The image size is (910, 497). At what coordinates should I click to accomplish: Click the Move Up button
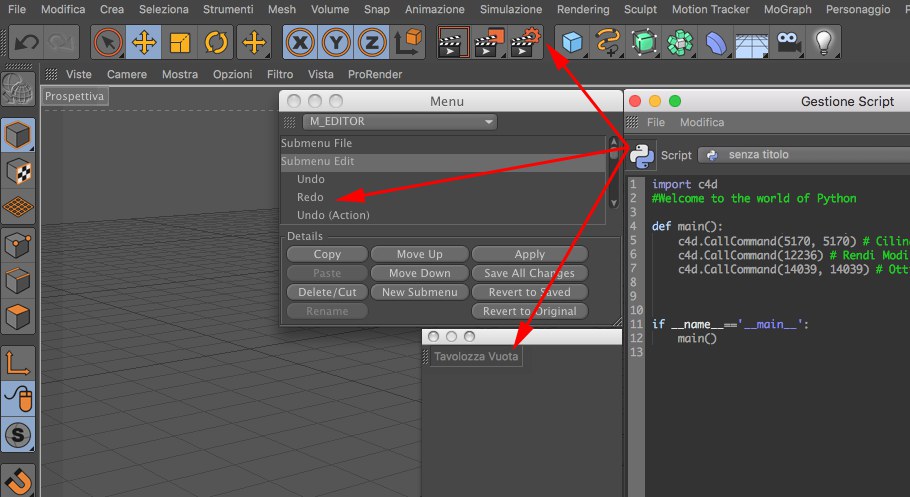pos(420,254)
